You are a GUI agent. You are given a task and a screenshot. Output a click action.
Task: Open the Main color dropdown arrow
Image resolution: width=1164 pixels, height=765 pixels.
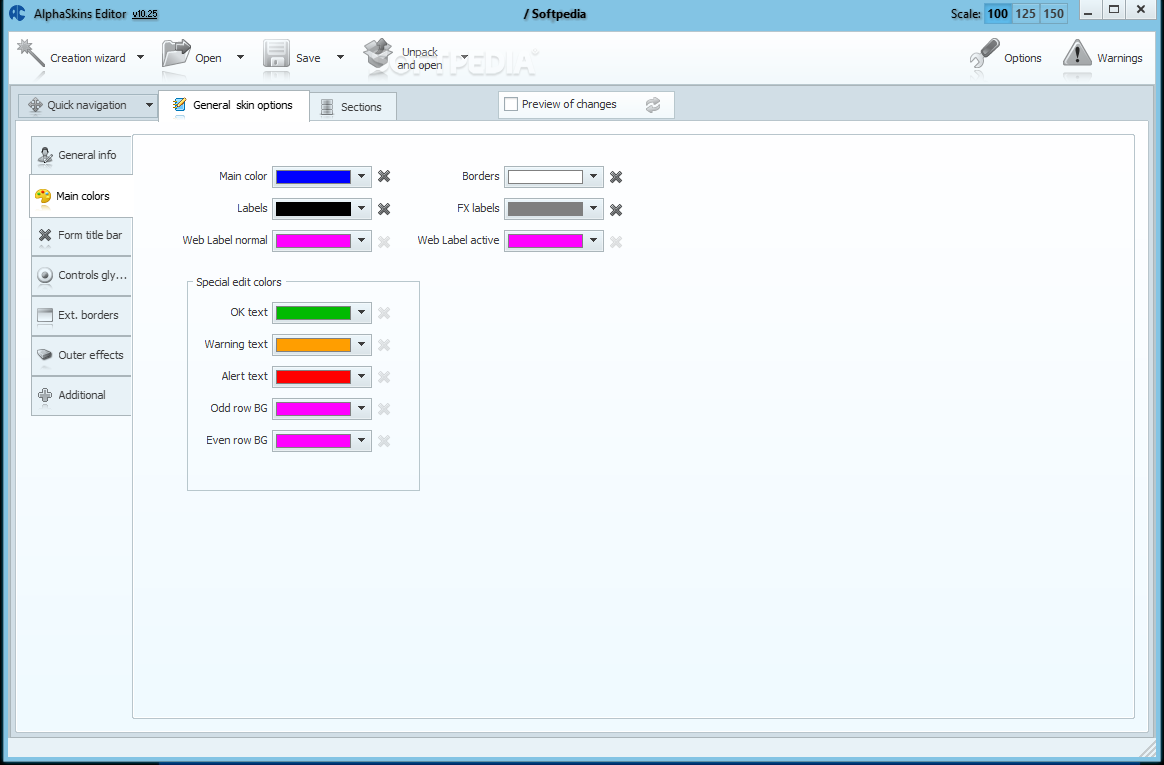[x=362, y=177]
